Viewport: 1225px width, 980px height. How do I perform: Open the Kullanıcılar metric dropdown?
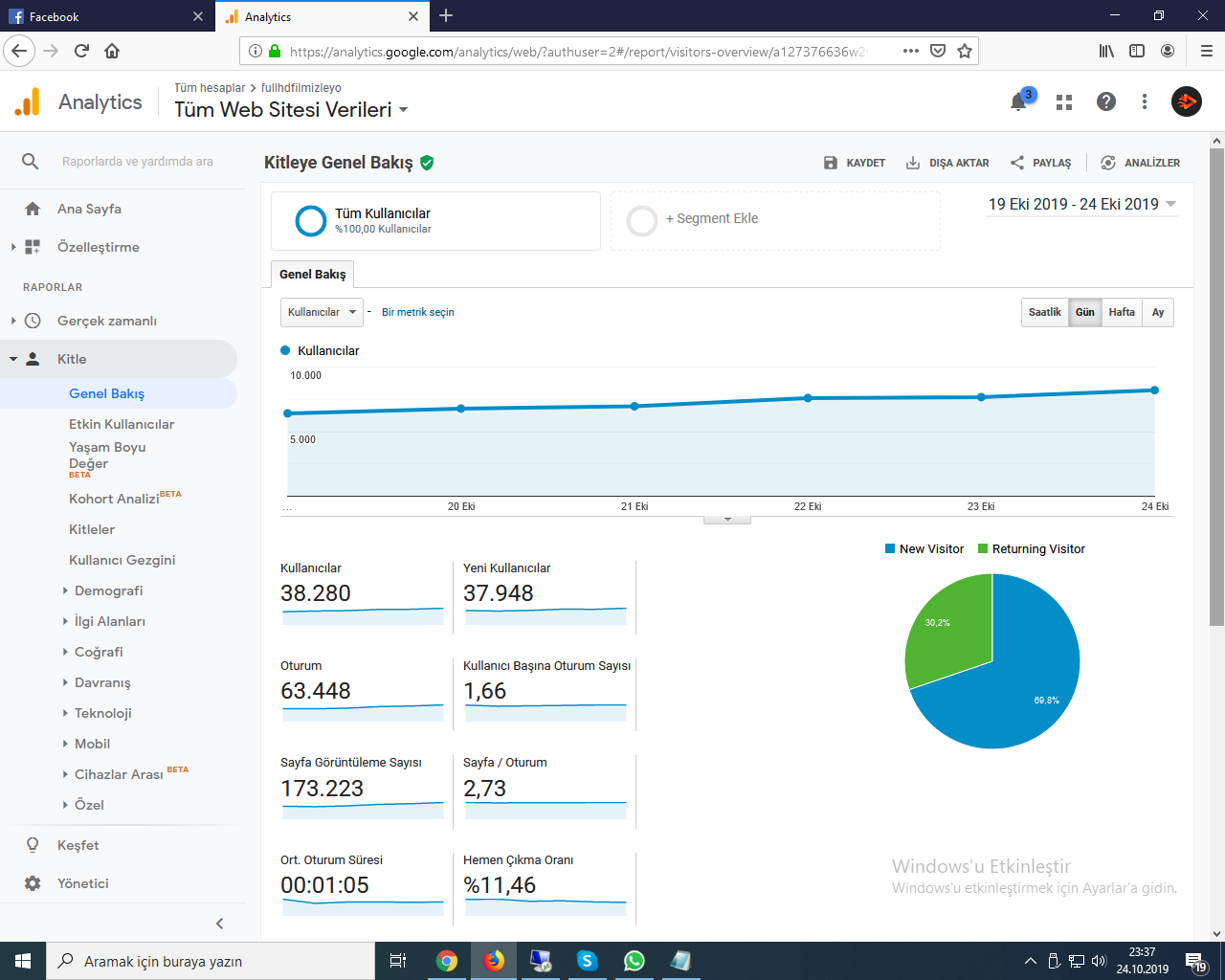point(322,312)
